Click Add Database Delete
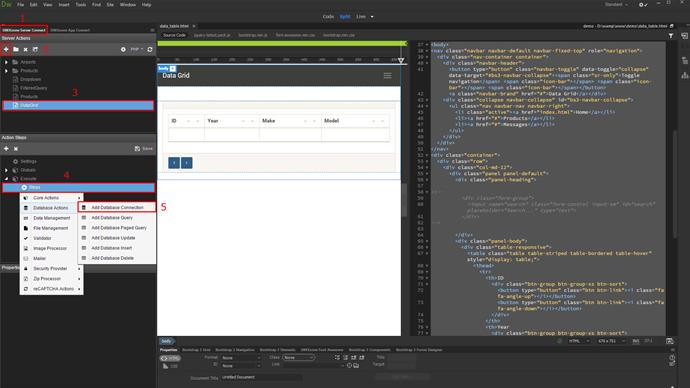The image size is (690, 388). [117, 258]
